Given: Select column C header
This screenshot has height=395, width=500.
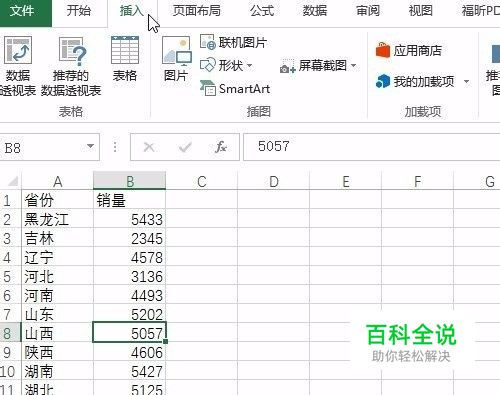Looking at the screenshot, I should [x=202, y=182].
